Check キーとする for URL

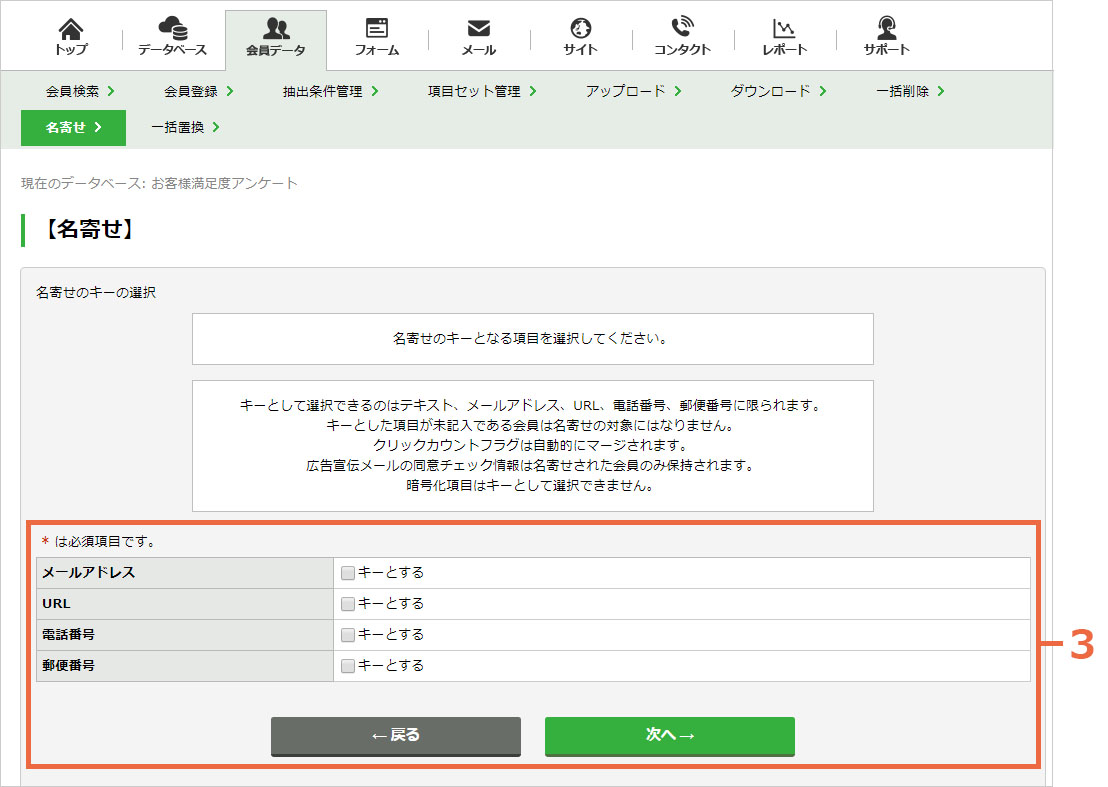pos(347,604)
